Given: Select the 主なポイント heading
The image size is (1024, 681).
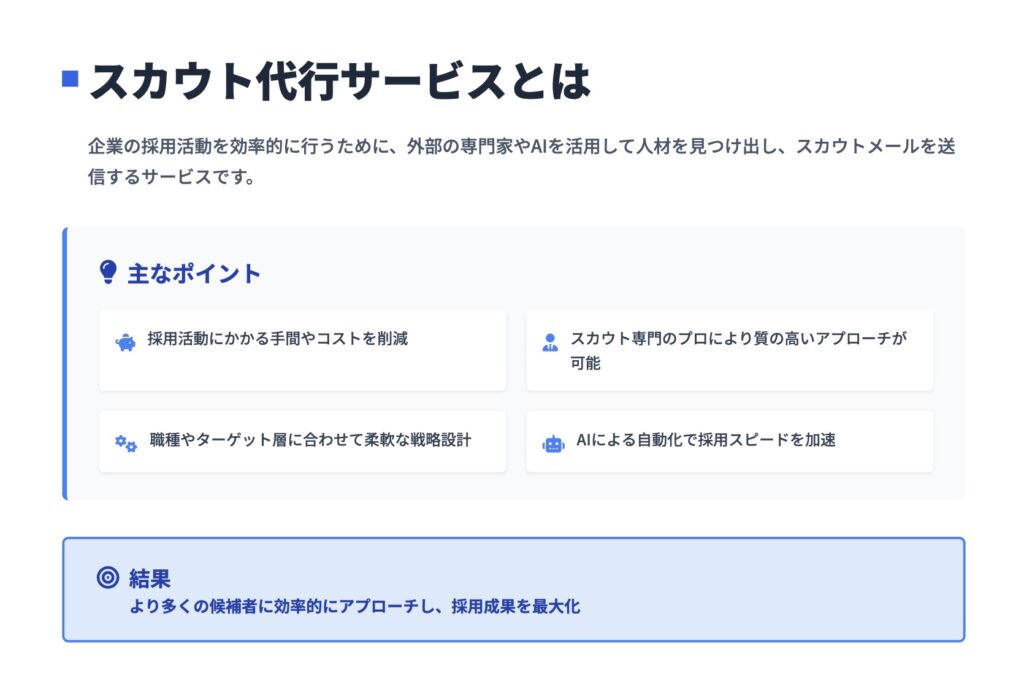Looking at the screenshot, I should (x=194, y=273).
